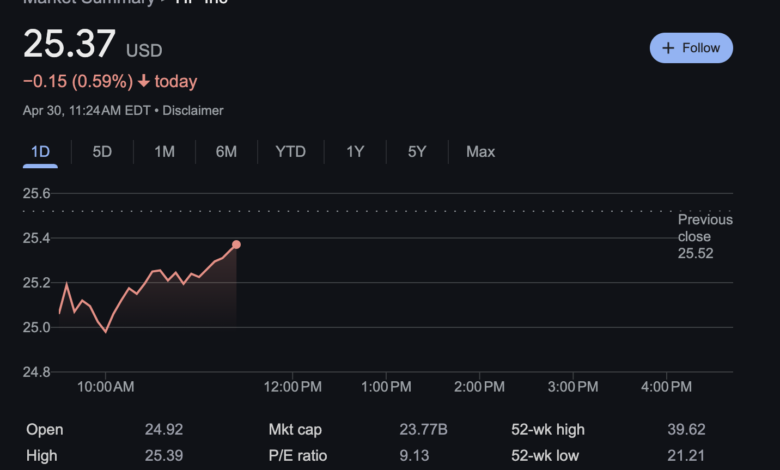The width and height of the screenshot is (780, 470).
Task: Click the 52-wk low value 21.21
Action: [686, 456]
